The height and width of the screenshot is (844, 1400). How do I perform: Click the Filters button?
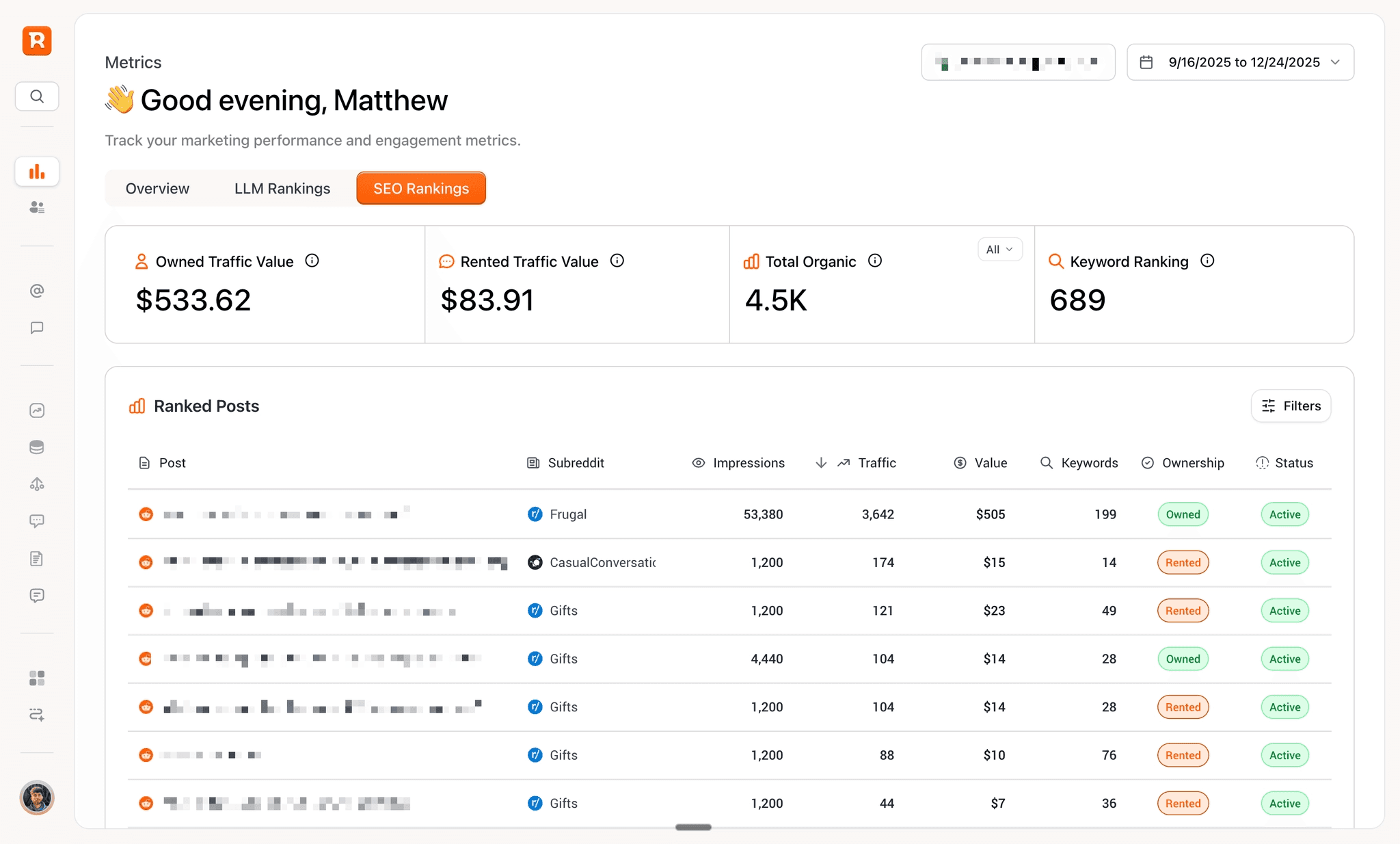(x=1291, y=406)
